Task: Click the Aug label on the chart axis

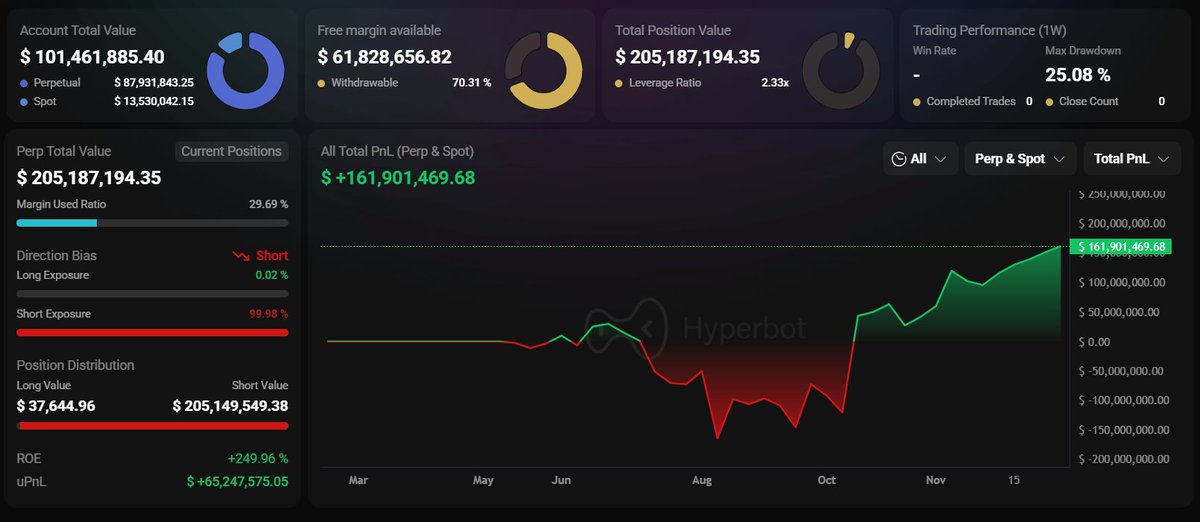Action: 702,481
